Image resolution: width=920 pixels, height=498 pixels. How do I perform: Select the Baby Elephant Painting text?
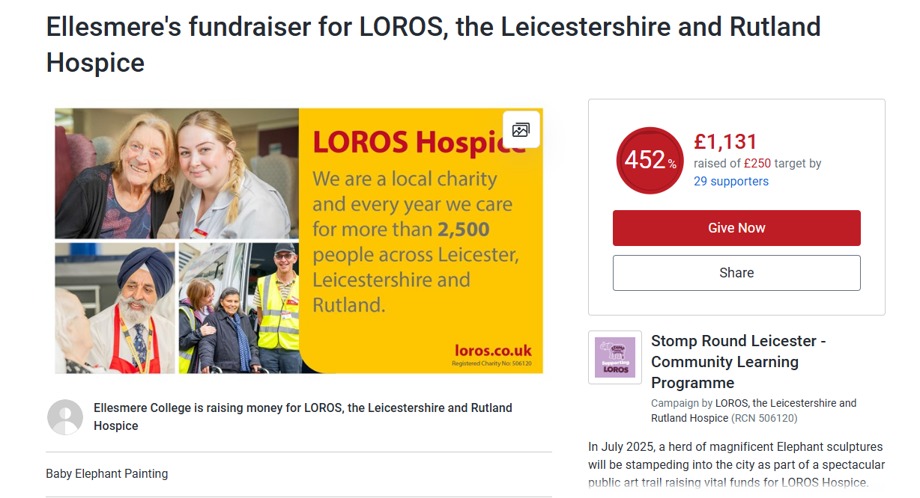click(x=107, y=473)
